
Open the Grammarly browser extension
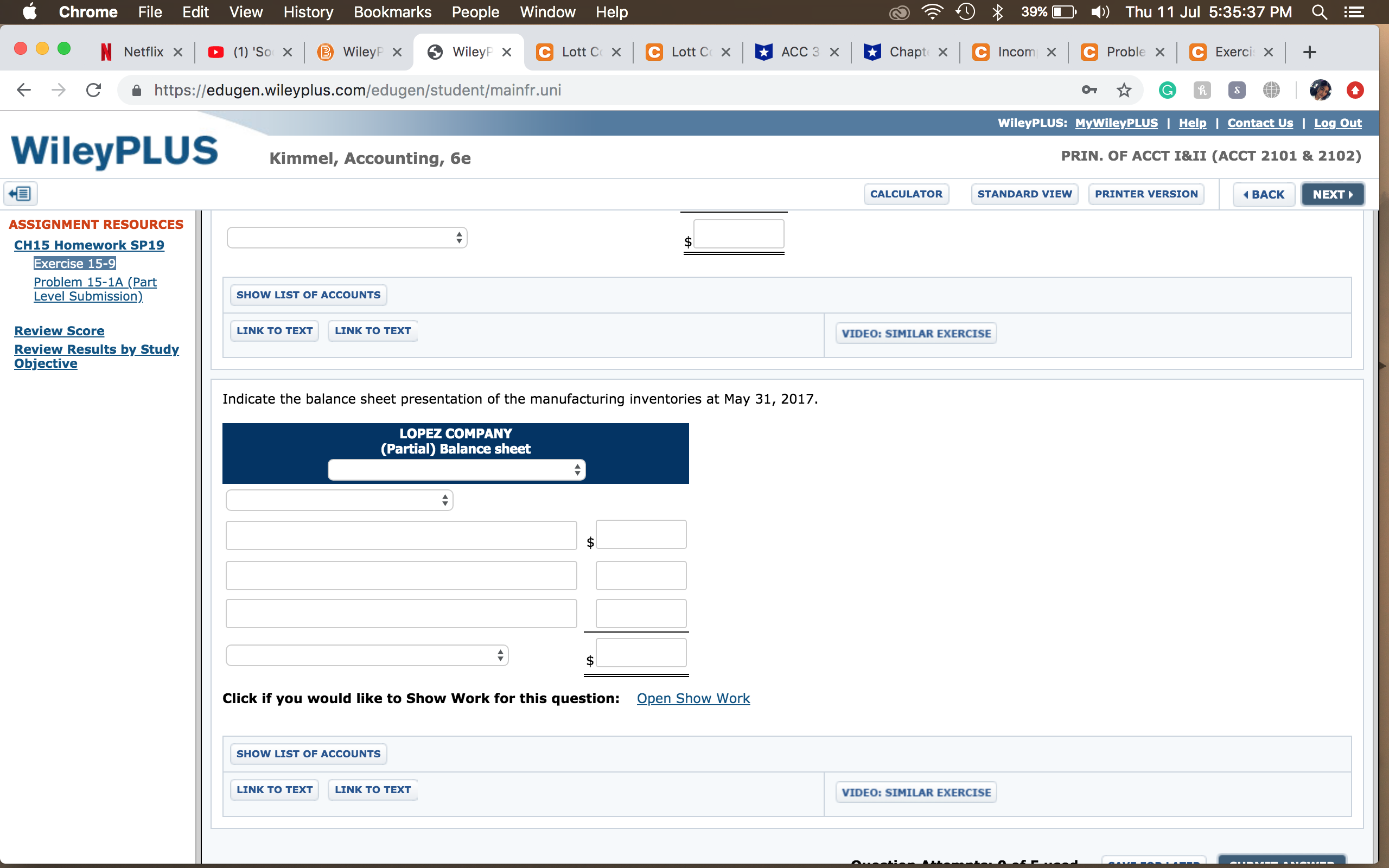click(x=1167, y=90)
